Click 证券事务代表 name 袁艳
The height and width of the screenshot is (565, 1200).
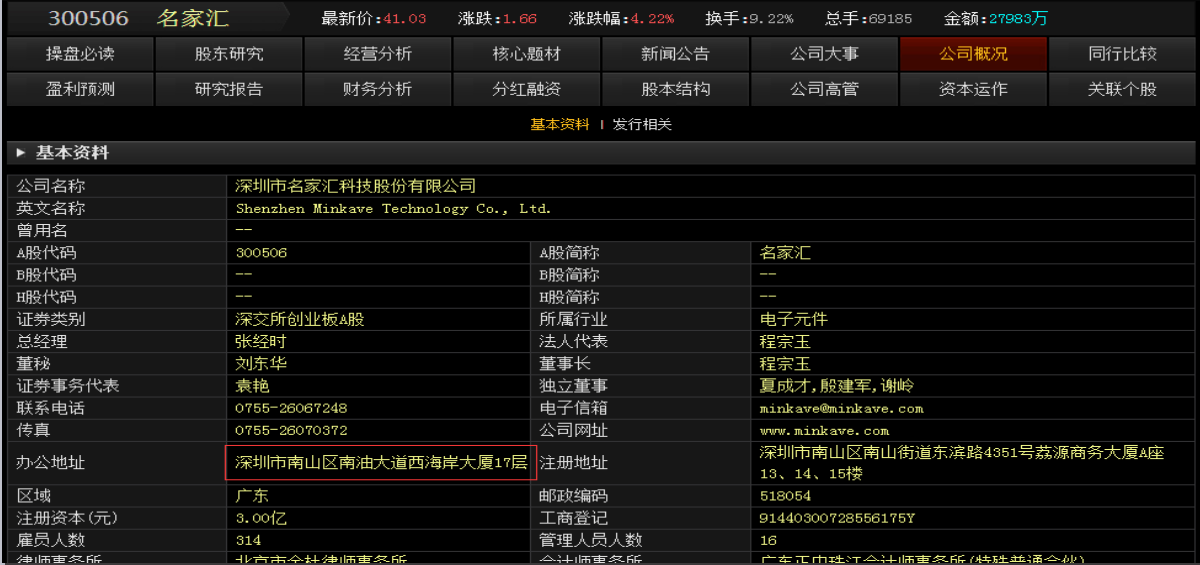coord(252,386)
